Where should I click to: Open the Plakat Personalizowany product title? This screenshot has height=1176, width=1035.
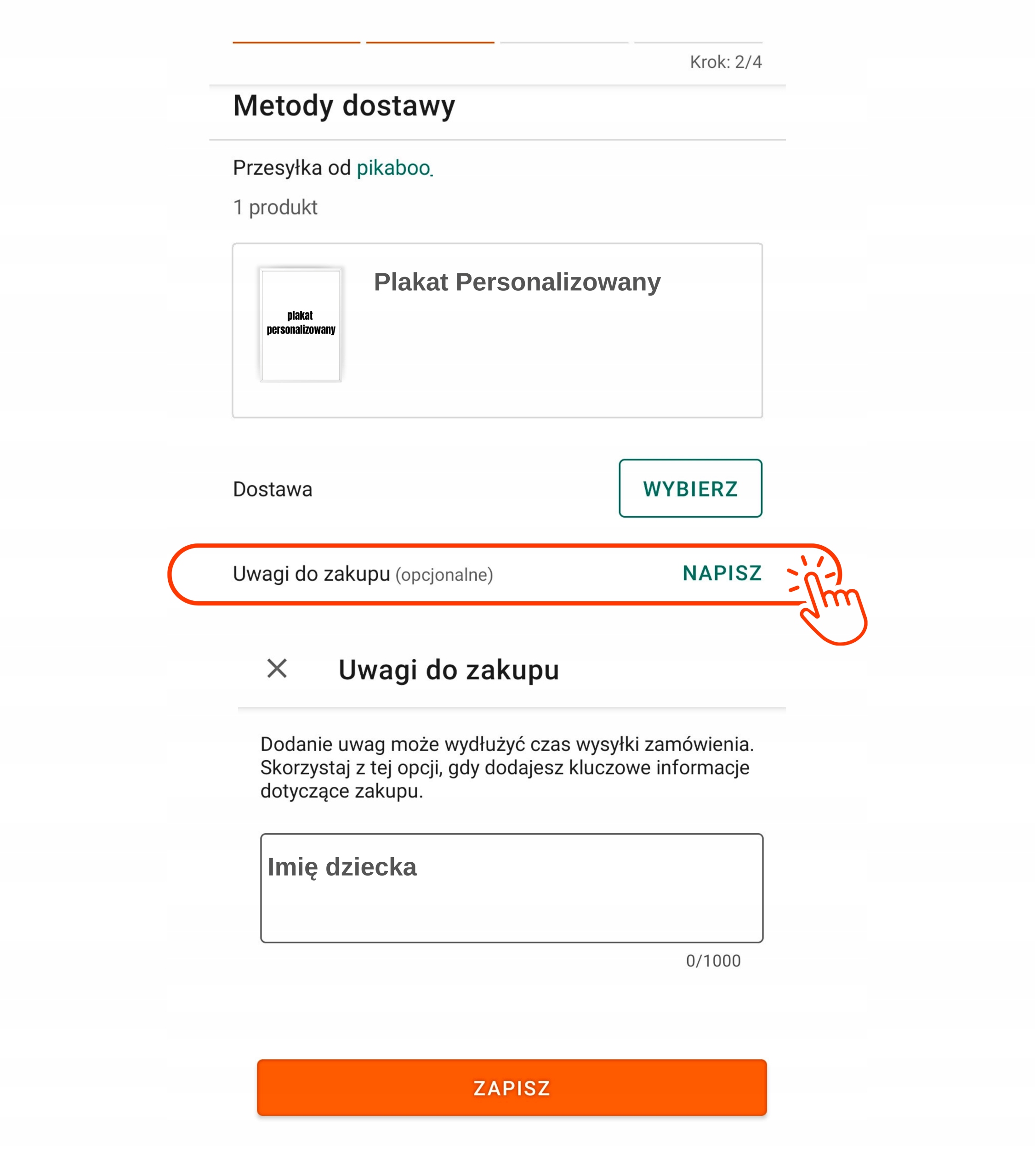[517, 282]
